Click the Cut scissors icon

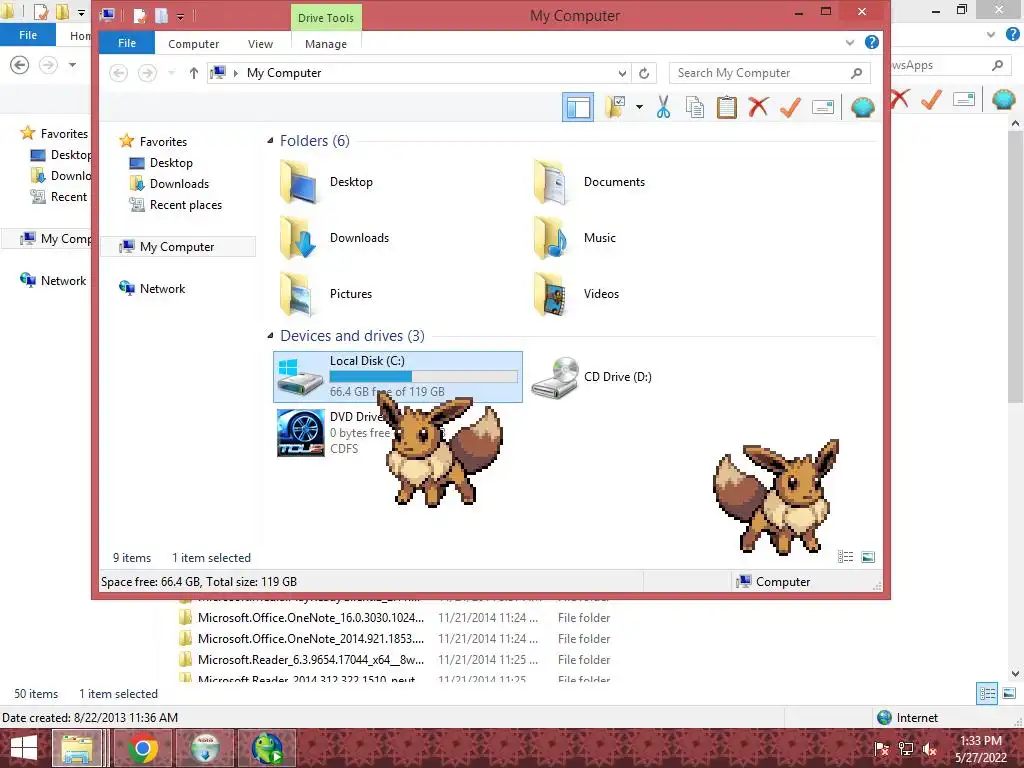[664, 107]
